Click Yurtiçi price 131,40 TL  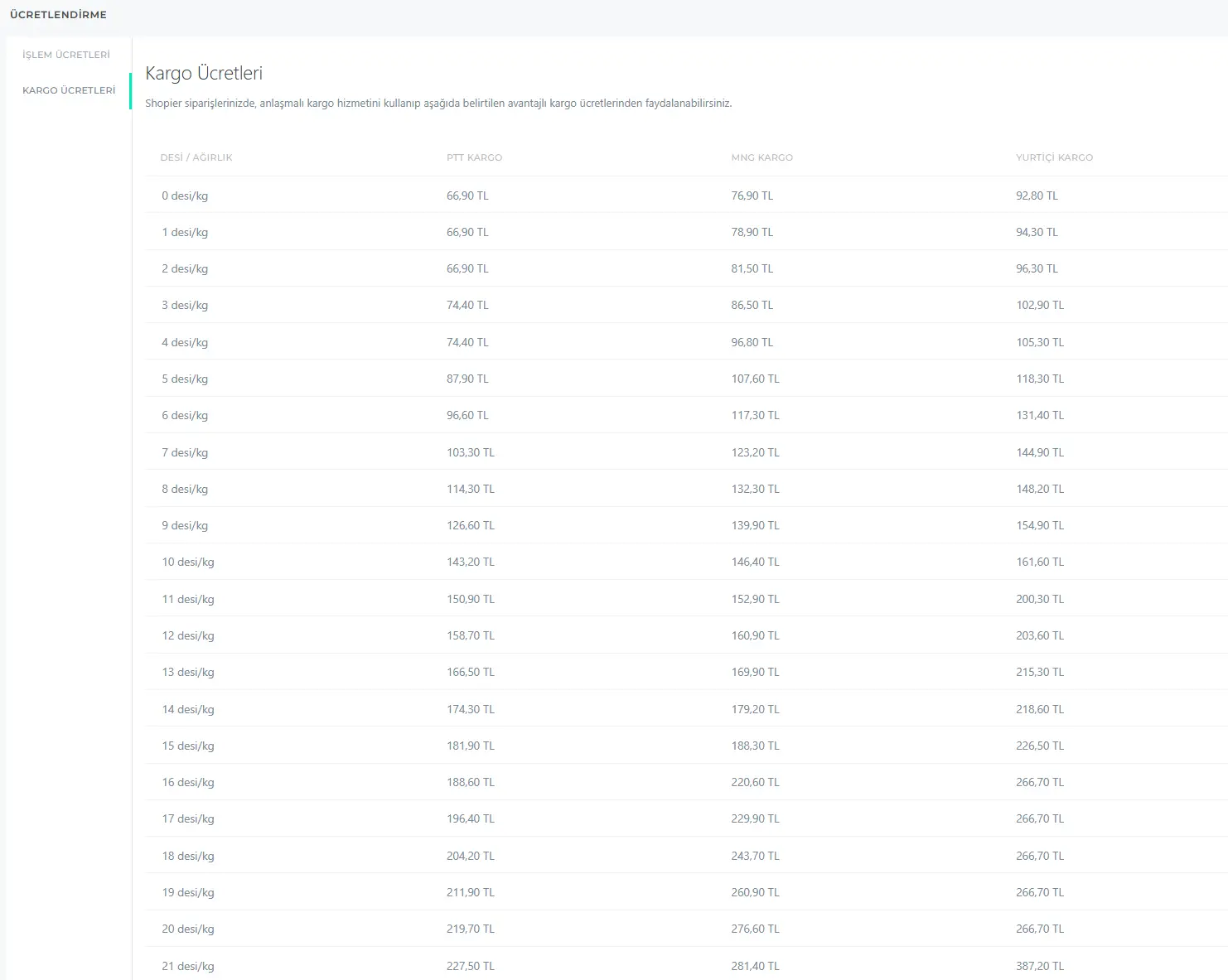coord(1040,416)
